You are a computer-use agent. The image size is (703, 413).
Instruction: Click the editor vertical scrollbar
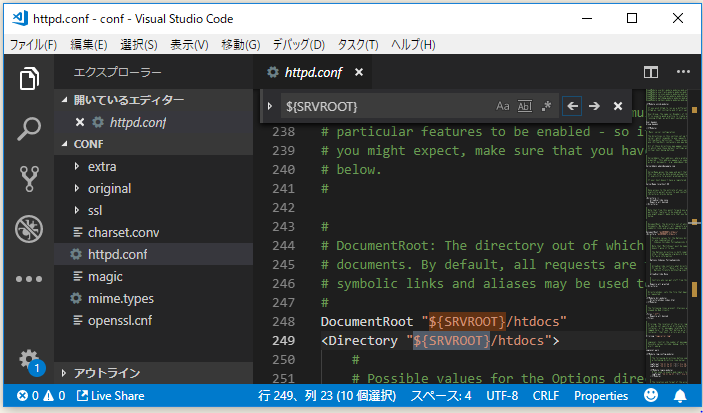click(694, 235)
